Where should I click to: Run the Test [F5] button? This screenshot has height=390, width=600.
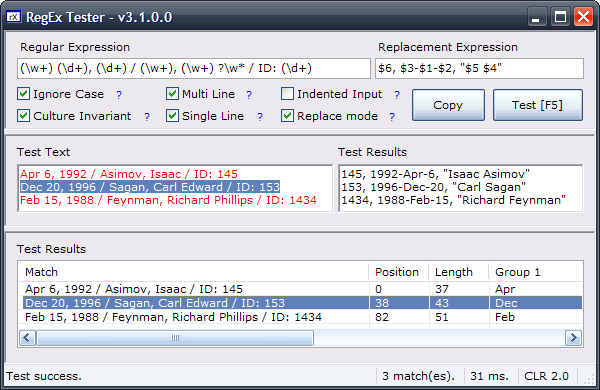538,105
